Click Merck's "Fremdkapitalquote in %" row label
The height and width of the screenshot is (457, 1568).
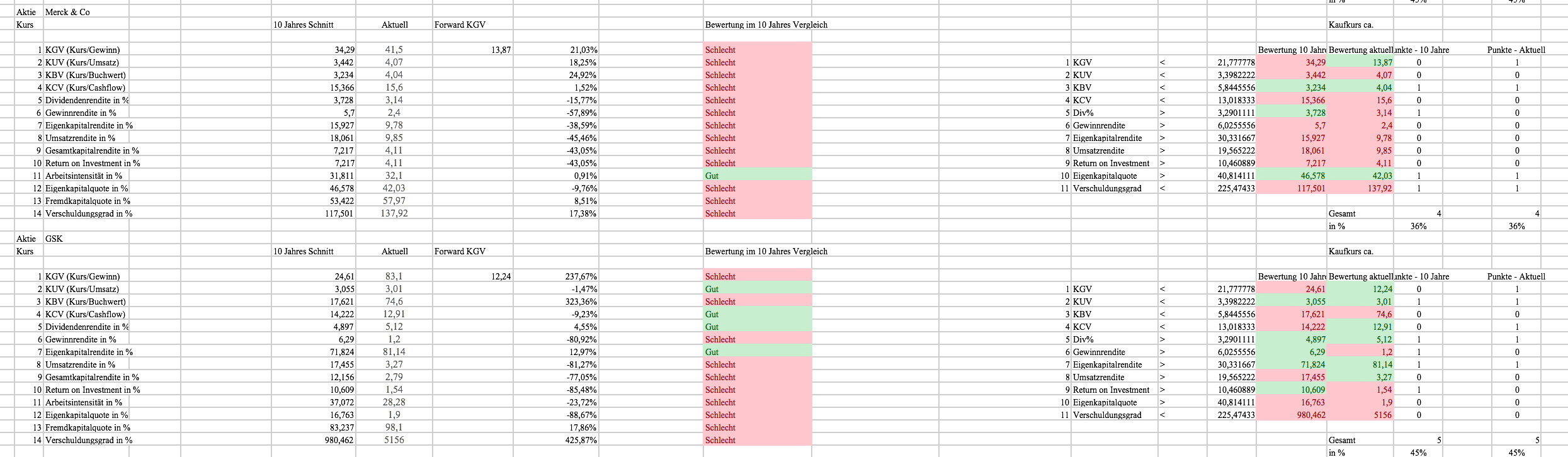click(x=88, y=201)
